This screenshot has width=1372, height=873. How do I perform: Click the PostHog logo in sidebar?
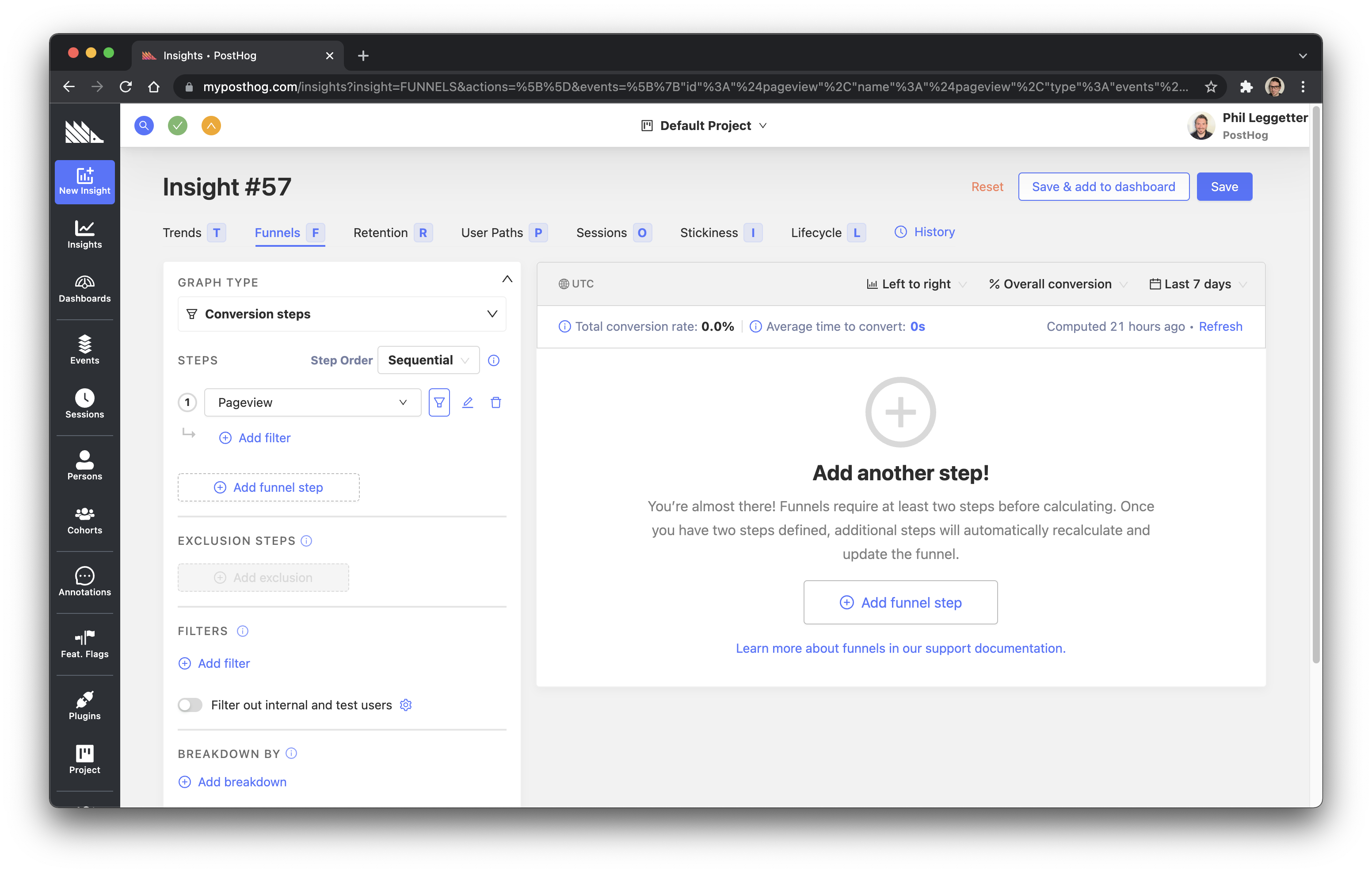(x=84, y=131)
